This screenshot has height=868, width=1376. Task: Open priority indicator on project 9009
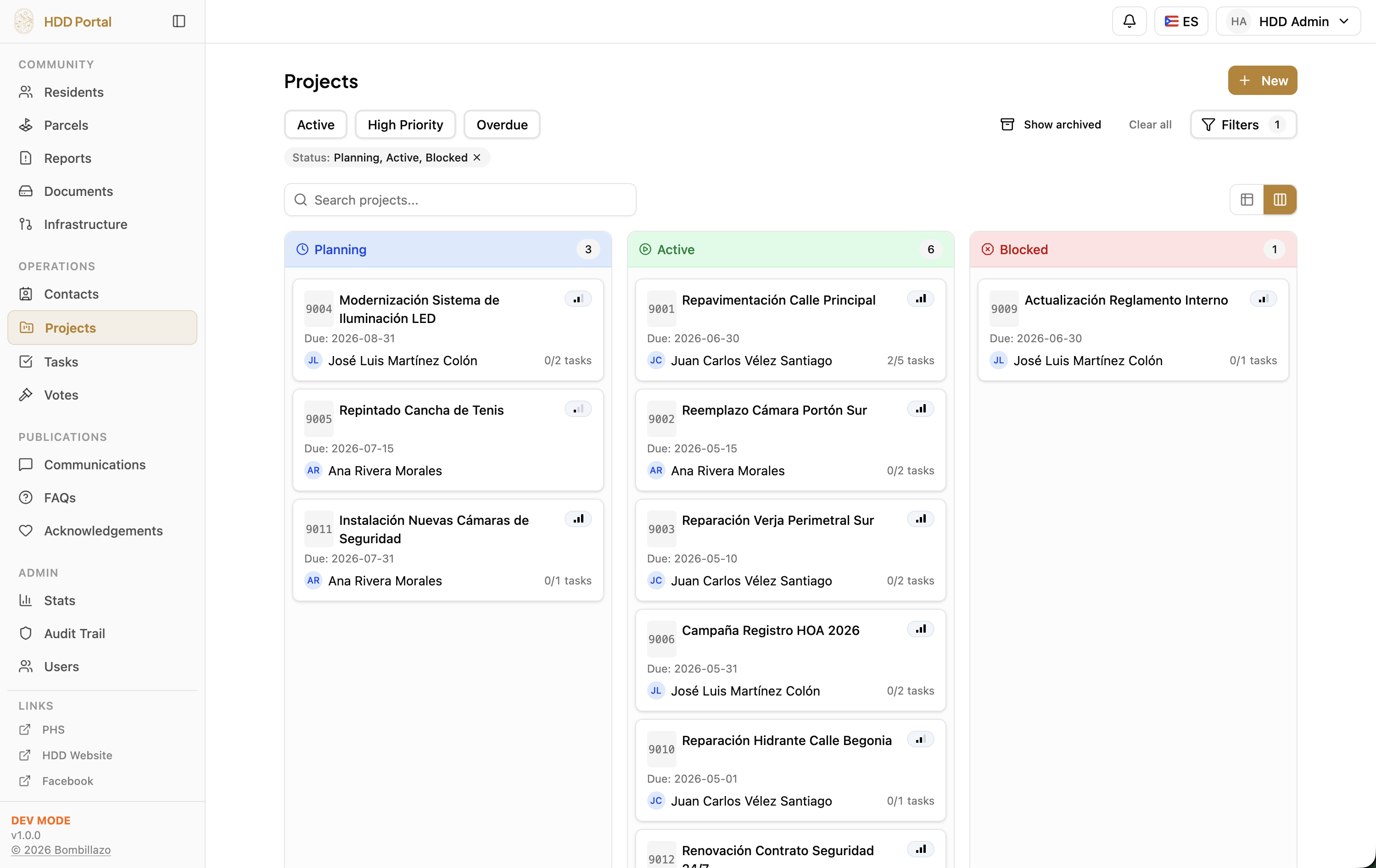point(1264,299)
